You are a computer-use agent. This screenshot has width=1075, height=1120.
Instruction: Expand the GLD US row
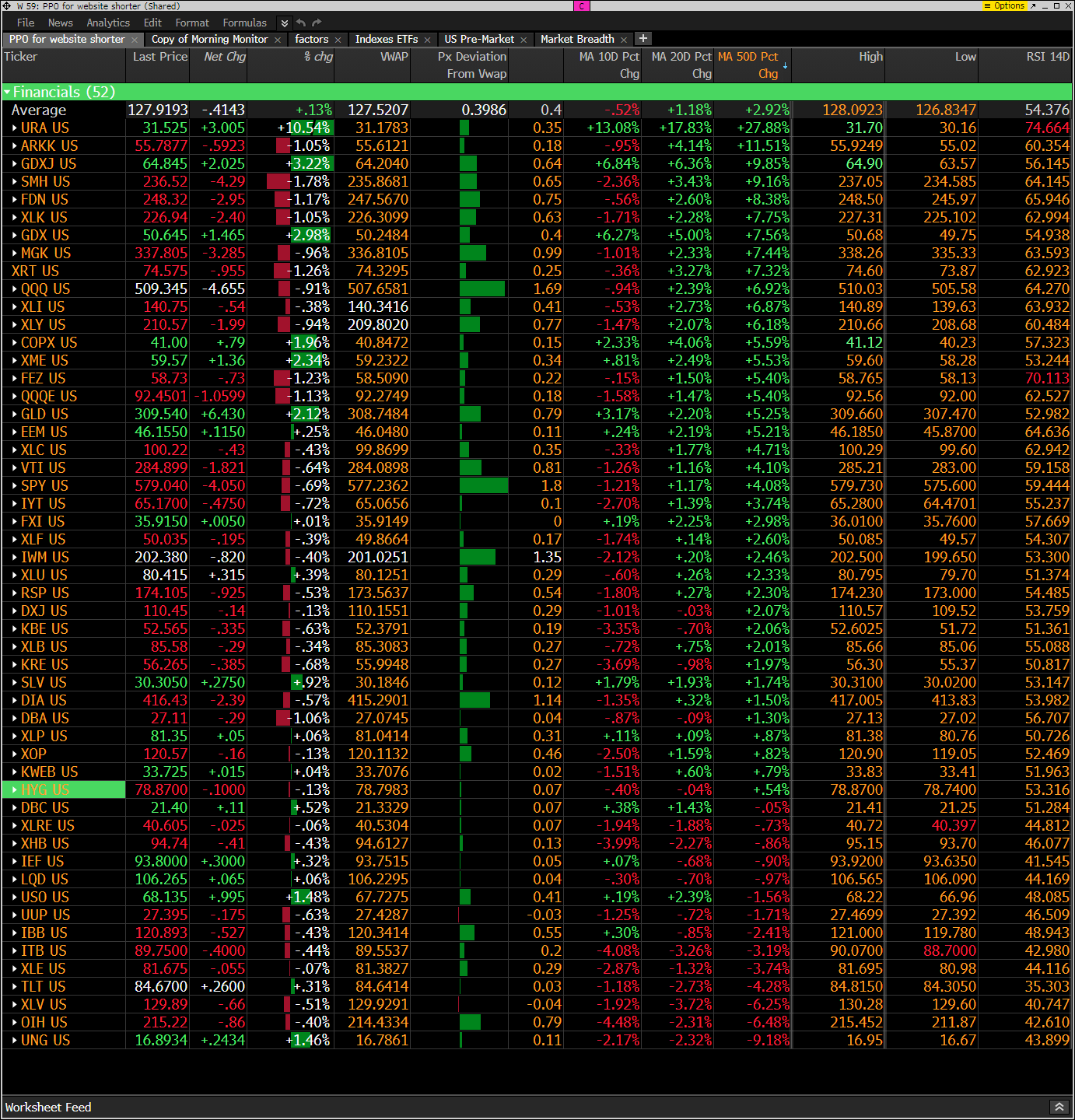[15, 415]
